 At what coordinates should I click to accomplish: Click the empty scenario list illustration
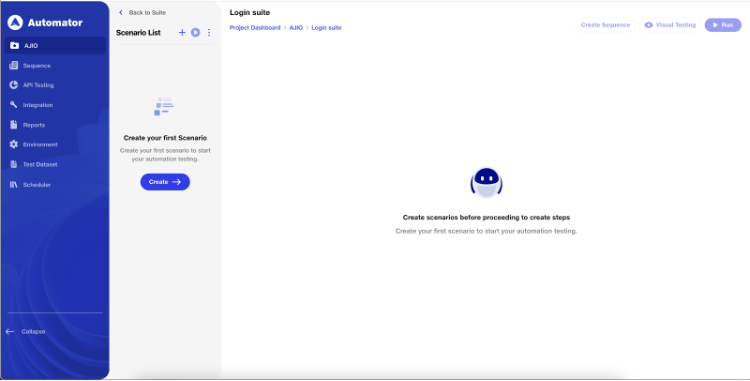[x=164, y=107]
